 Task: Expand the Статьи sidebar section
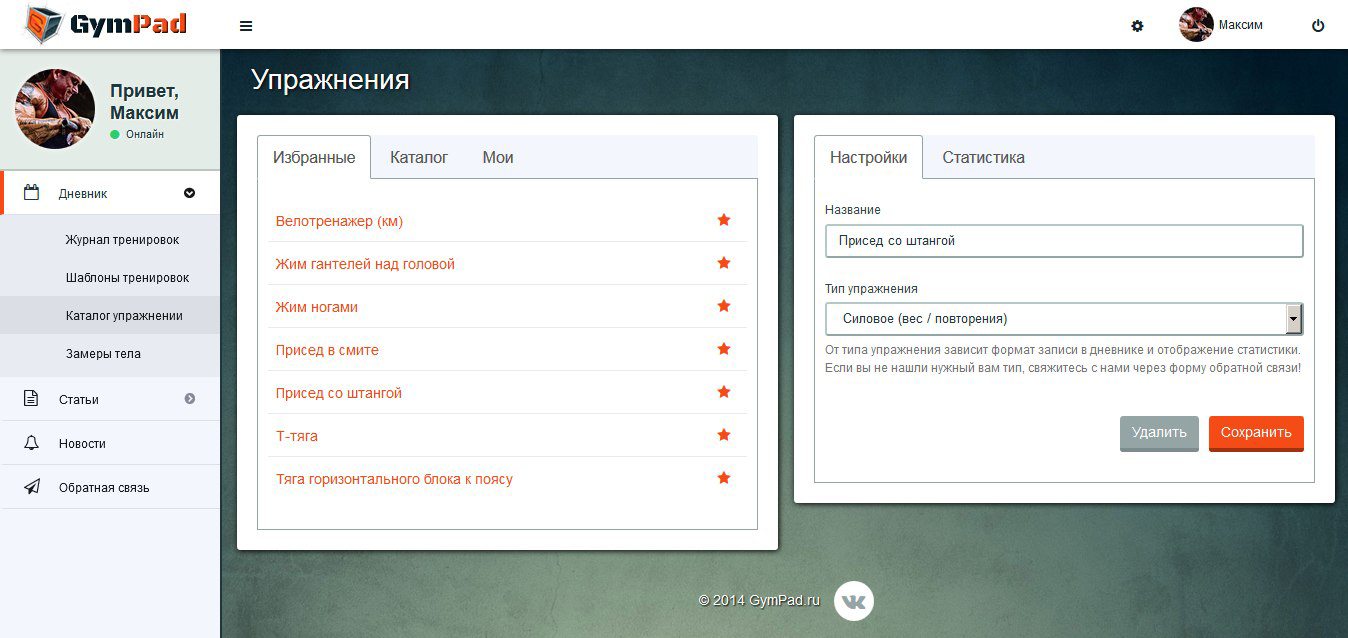[x=189, y=399]
